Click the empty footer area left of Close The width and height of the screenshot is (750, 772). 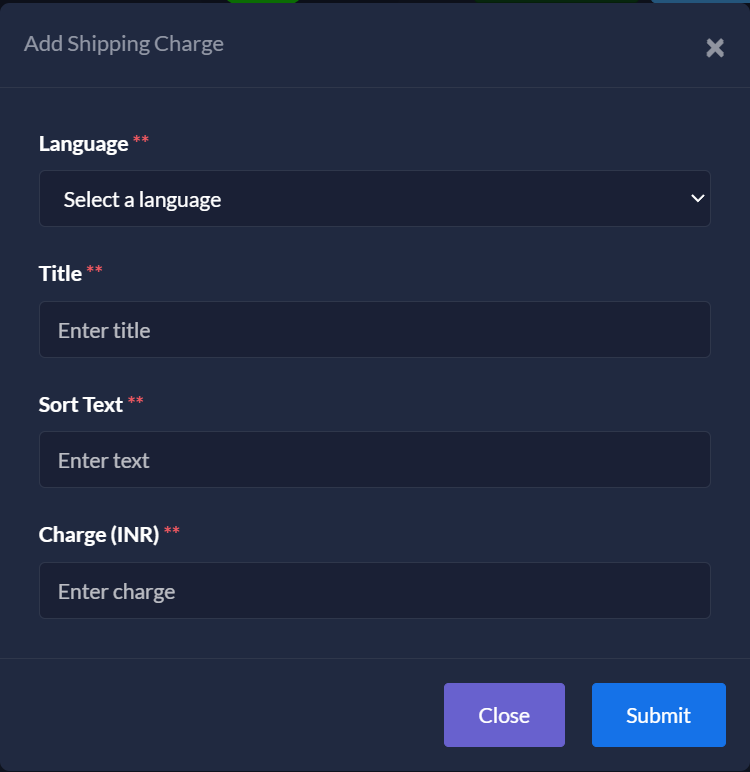coord(220,715)
